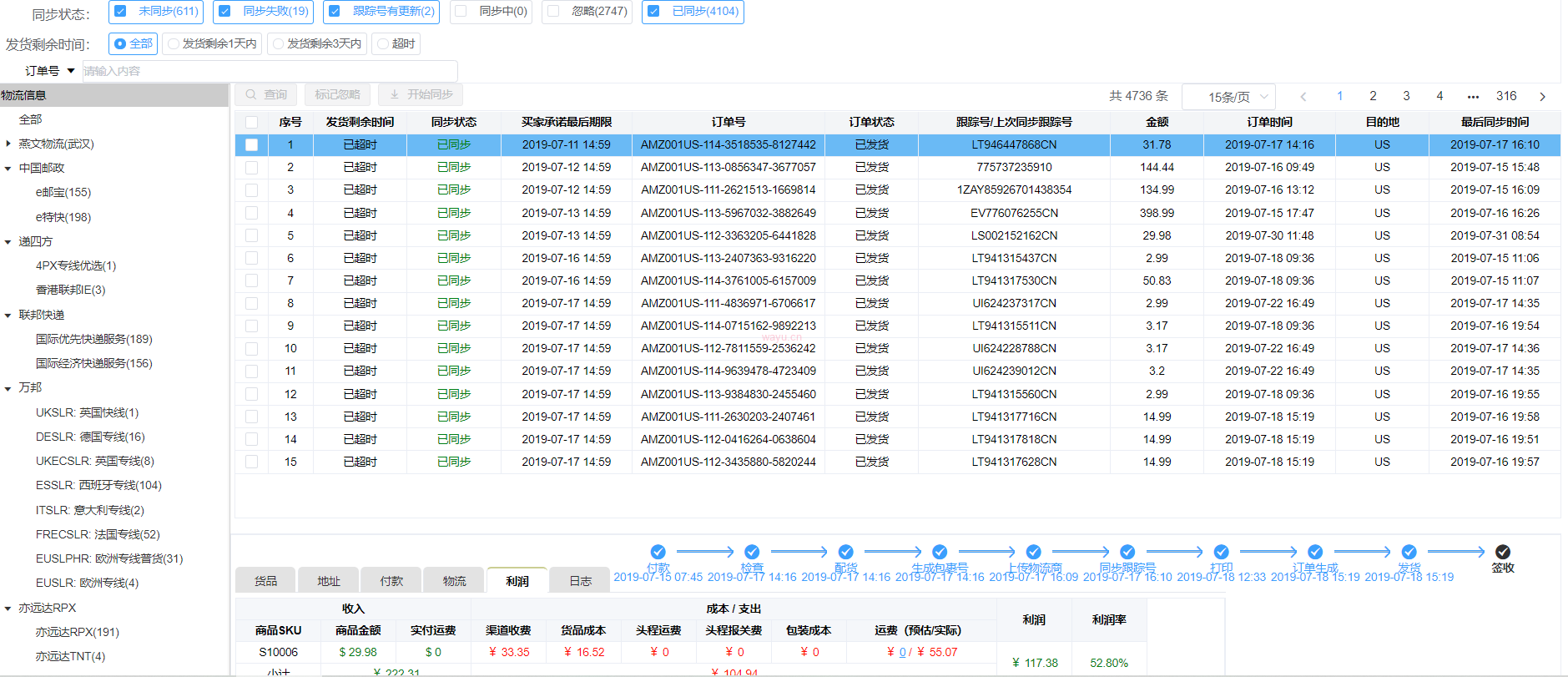This screenshot has width=1568, height=677.
Task: Select 4PX专线优选(1) channel
Action: (76, 265)
